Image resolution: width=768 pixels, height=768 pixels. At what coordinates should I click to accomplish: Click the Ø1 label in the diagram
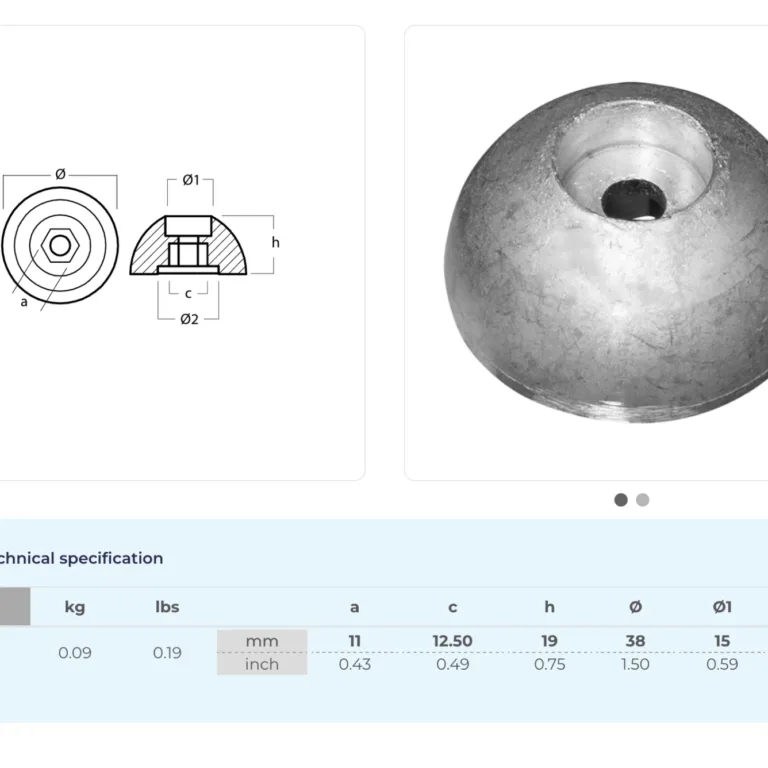pyautogui.click(x=190, y=180)
